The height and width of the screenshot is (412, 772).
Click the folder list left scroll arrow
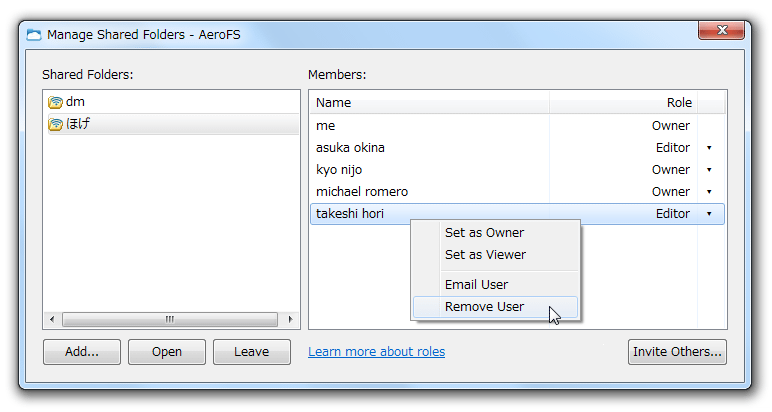(52, 319)
